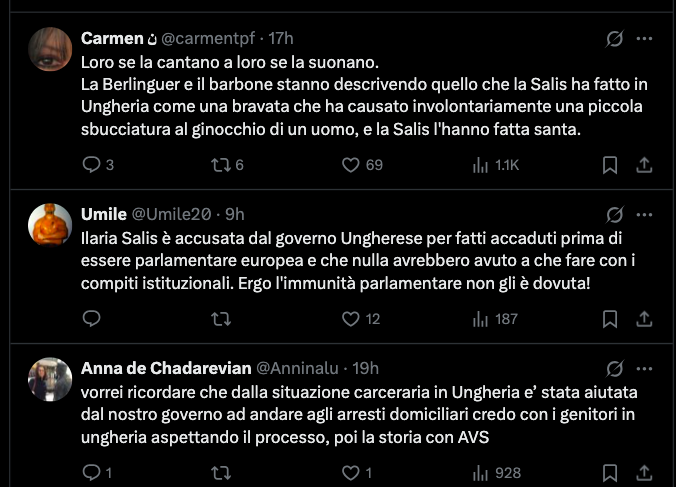
Task: Open more options on Anna de Chadarevian's tweet
Action: (x=645, y=369)
